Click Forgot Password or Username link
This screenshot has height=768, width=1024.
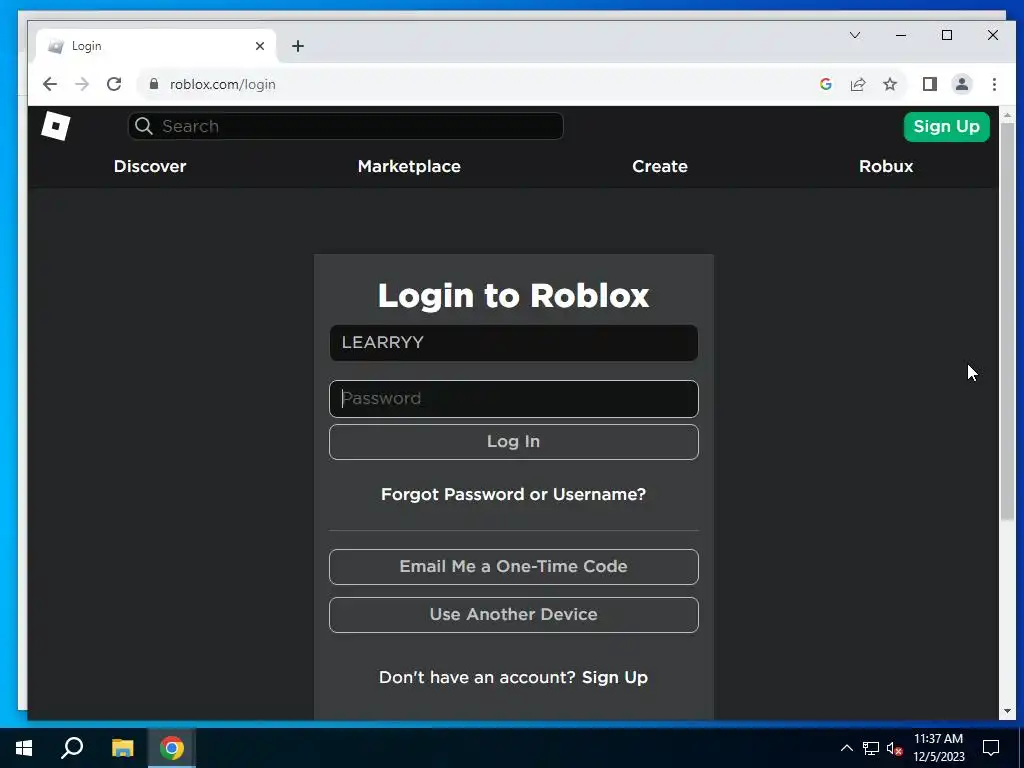pyautogui.click(x=513, y=494)
